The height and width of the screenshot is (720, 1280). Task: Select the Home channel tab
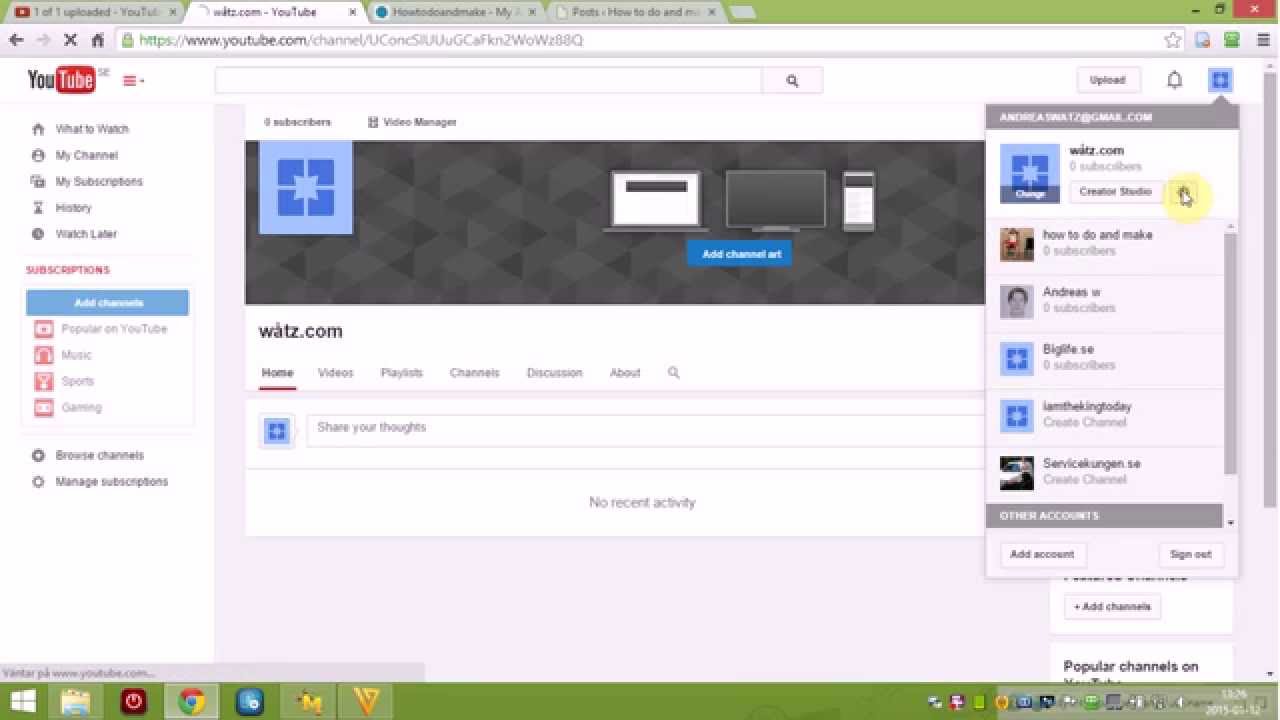(x=277, y=373)
